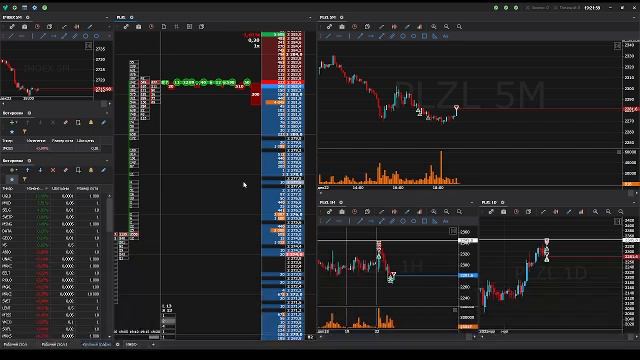640x360 pixels.
Task: Open settings gear beside PLZL 1D title
Action: 502,202
